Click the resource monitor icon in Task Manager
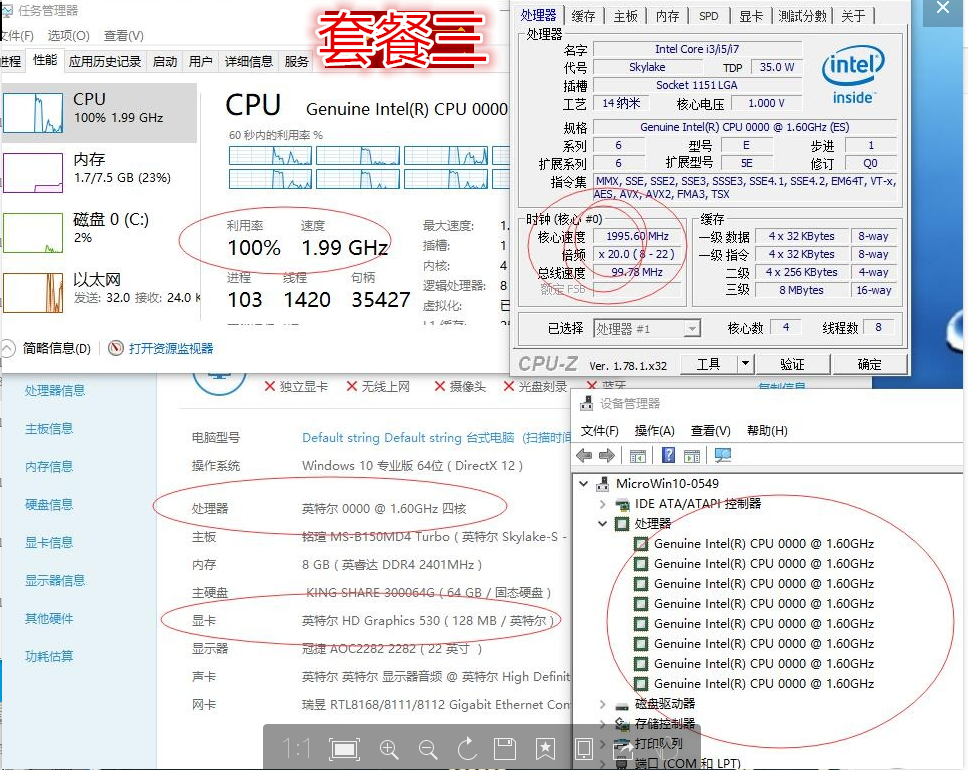Viewport: 968px width, 770px height. [115, 348]
